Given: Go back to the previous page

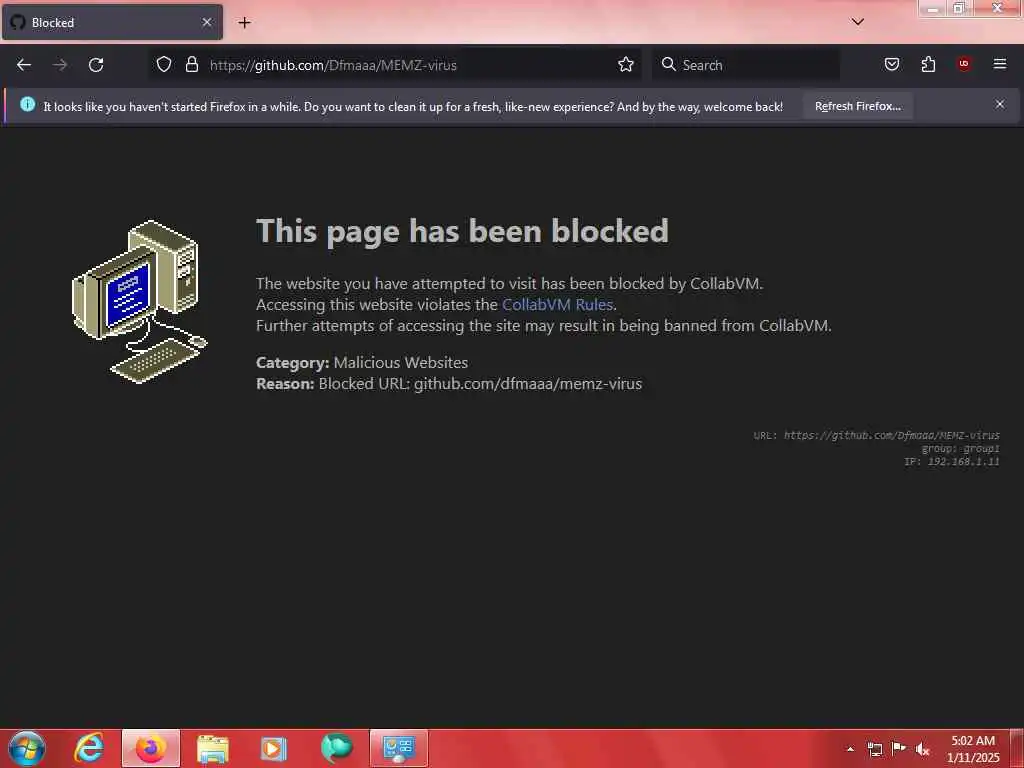Looking at the screenshot, I should click(24, 65).
